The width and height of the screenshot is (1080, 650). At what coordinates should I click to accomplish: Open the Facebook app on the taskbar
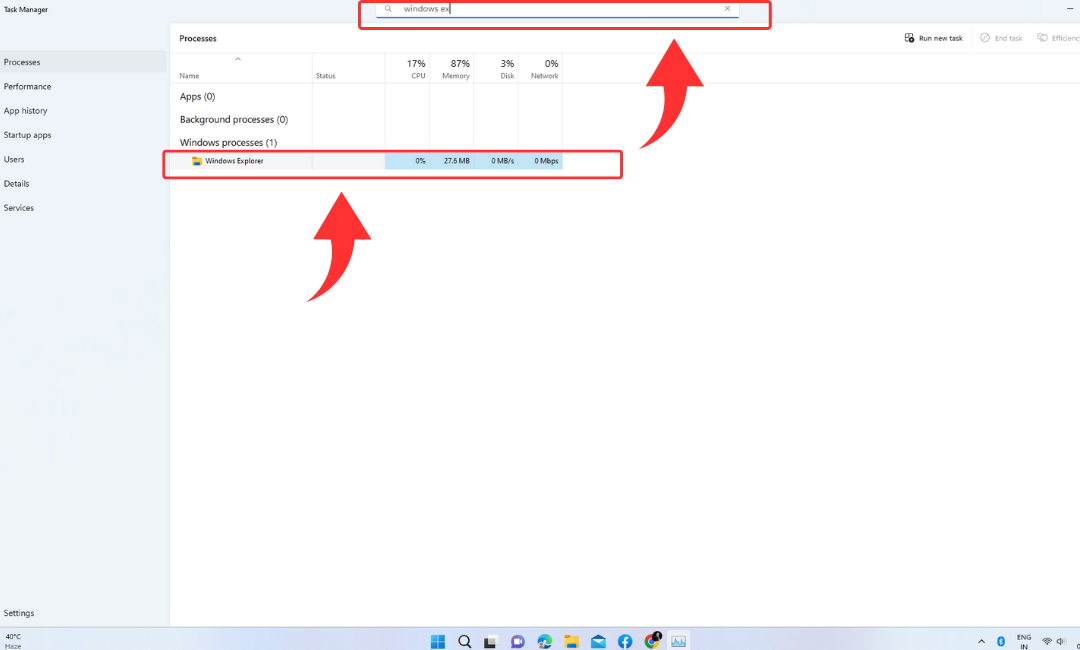tap(625, 641)
